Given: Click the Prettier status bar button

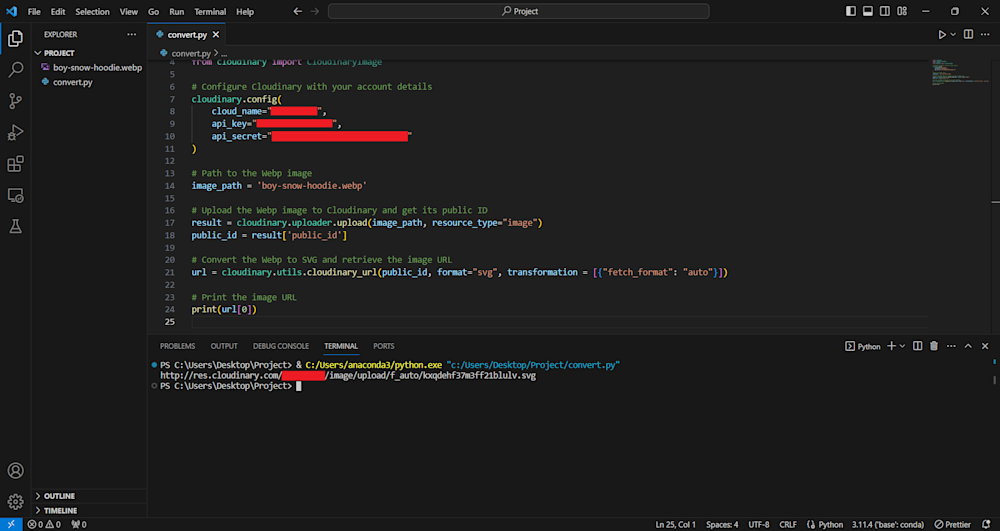Looking at the screenshot, I should [952, 524].
